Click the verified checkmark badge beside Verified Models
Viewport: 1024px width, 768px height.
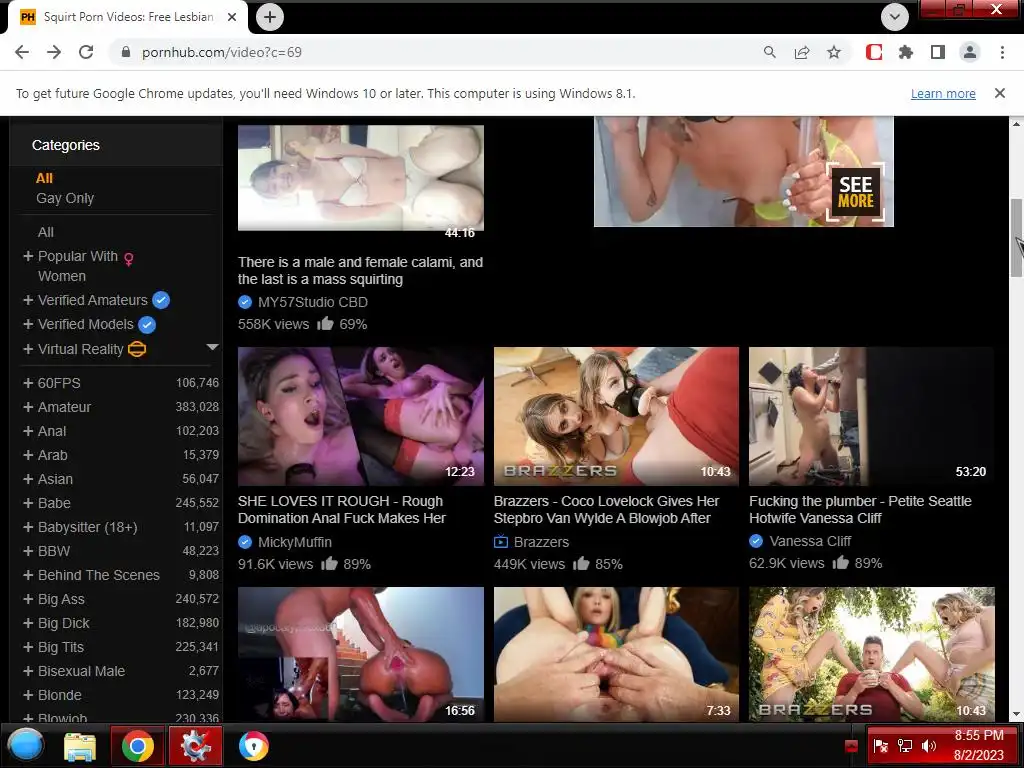click(147, 325)
